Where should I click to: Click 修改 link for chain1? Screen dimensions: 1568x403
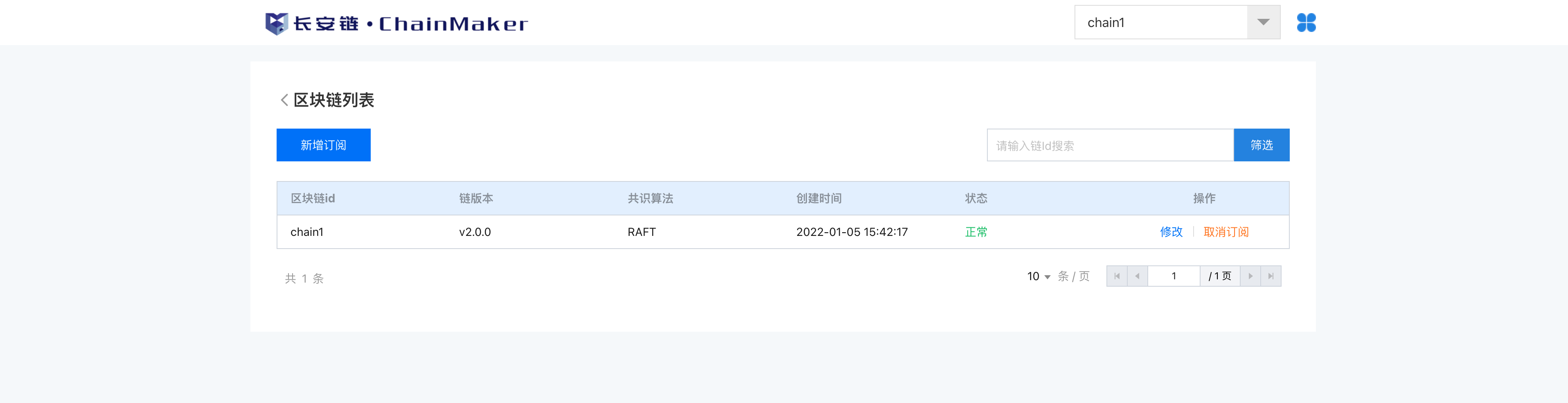1171,232
